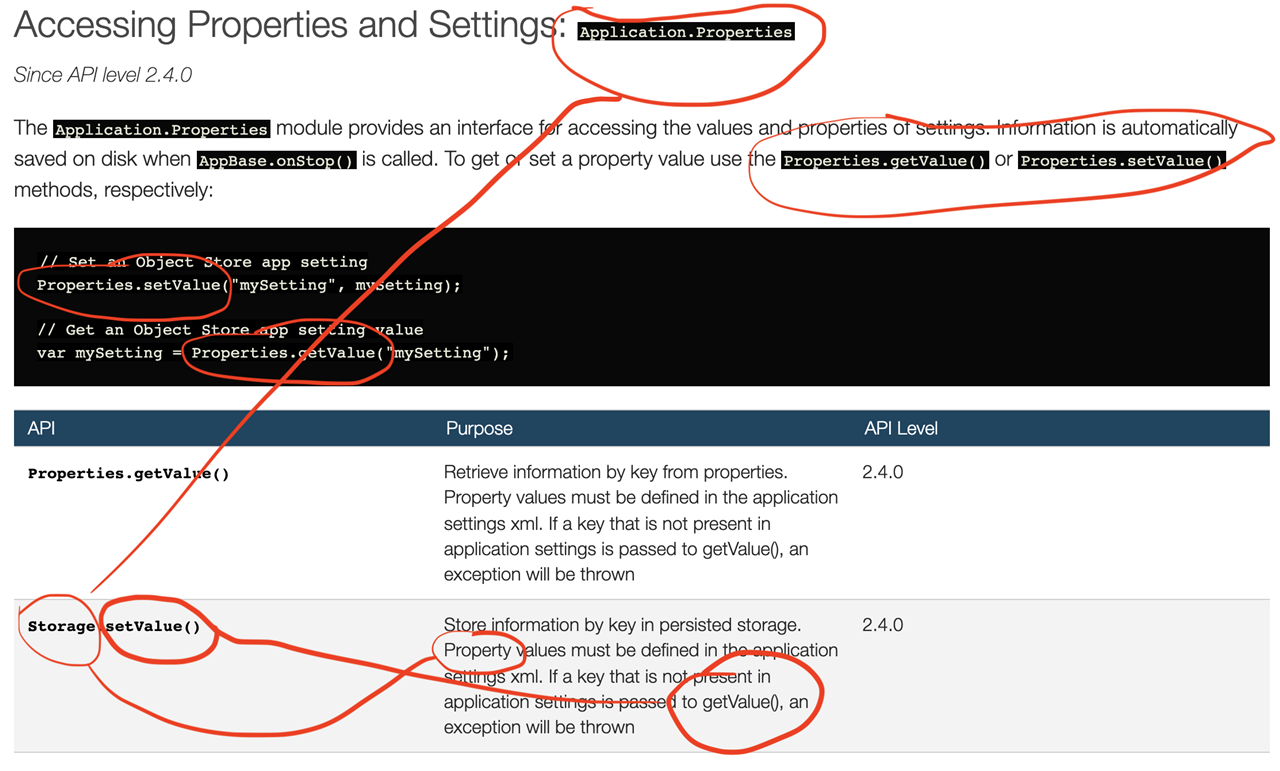Click the Properties.setValue() inline code in paragraph

1122,160
